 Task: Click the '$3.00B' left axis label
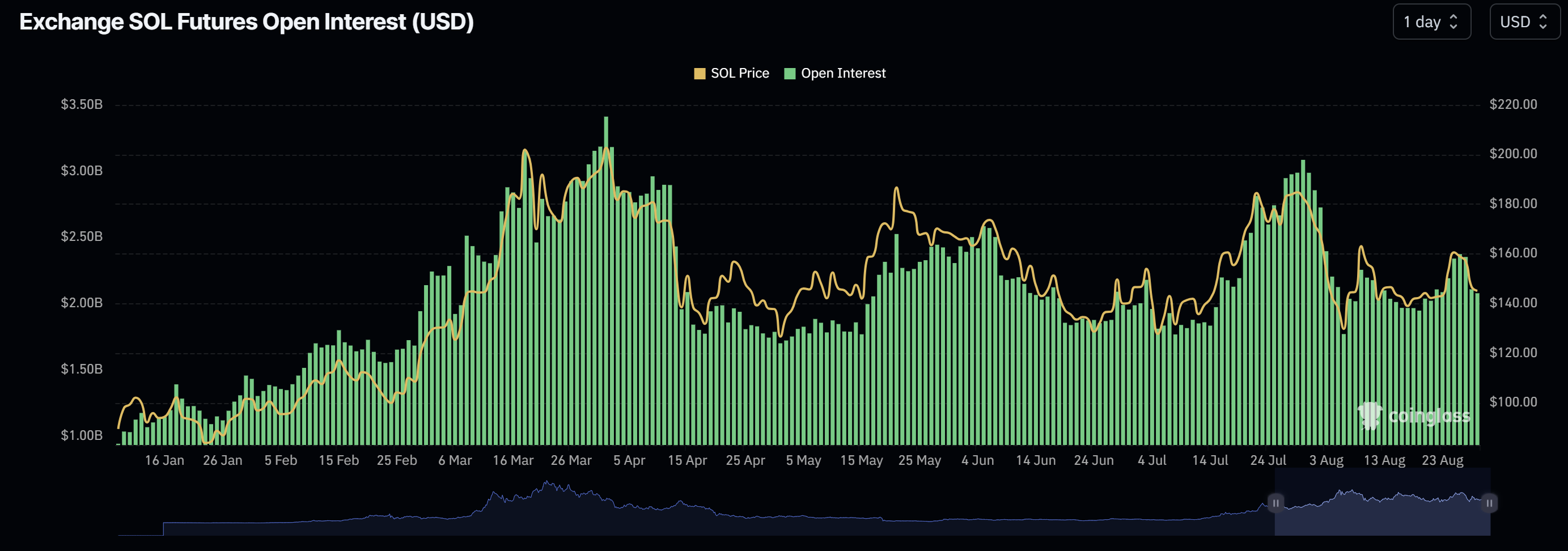click(x=82, y=171)
